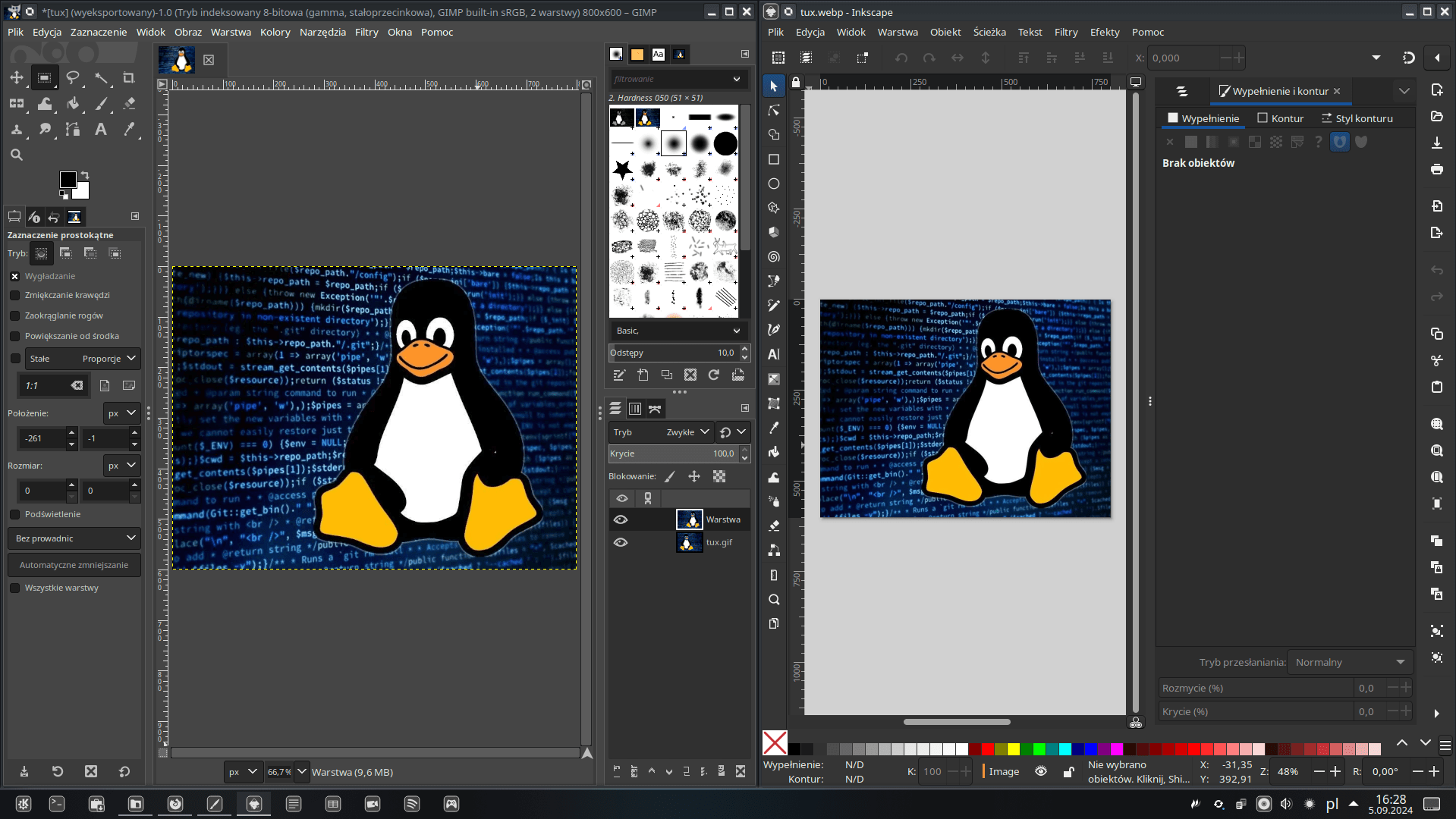This screenshot has width=1456, height=819.
Task: Hide the Warstwa layer in GIMP
Action: [x=621, y=519]
